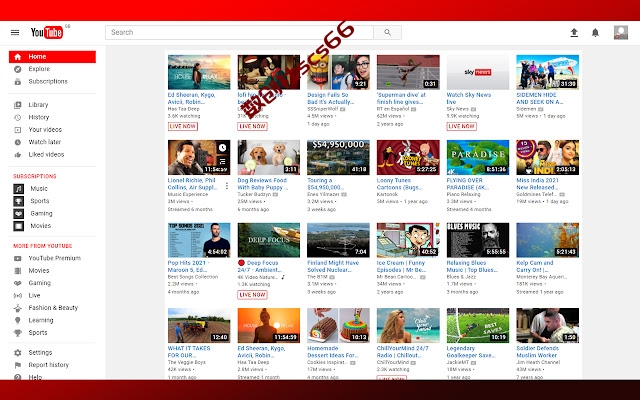Click the Live broadcast icon
The image size is (640, 400).
pyautogui.click(x=18, y=296)
